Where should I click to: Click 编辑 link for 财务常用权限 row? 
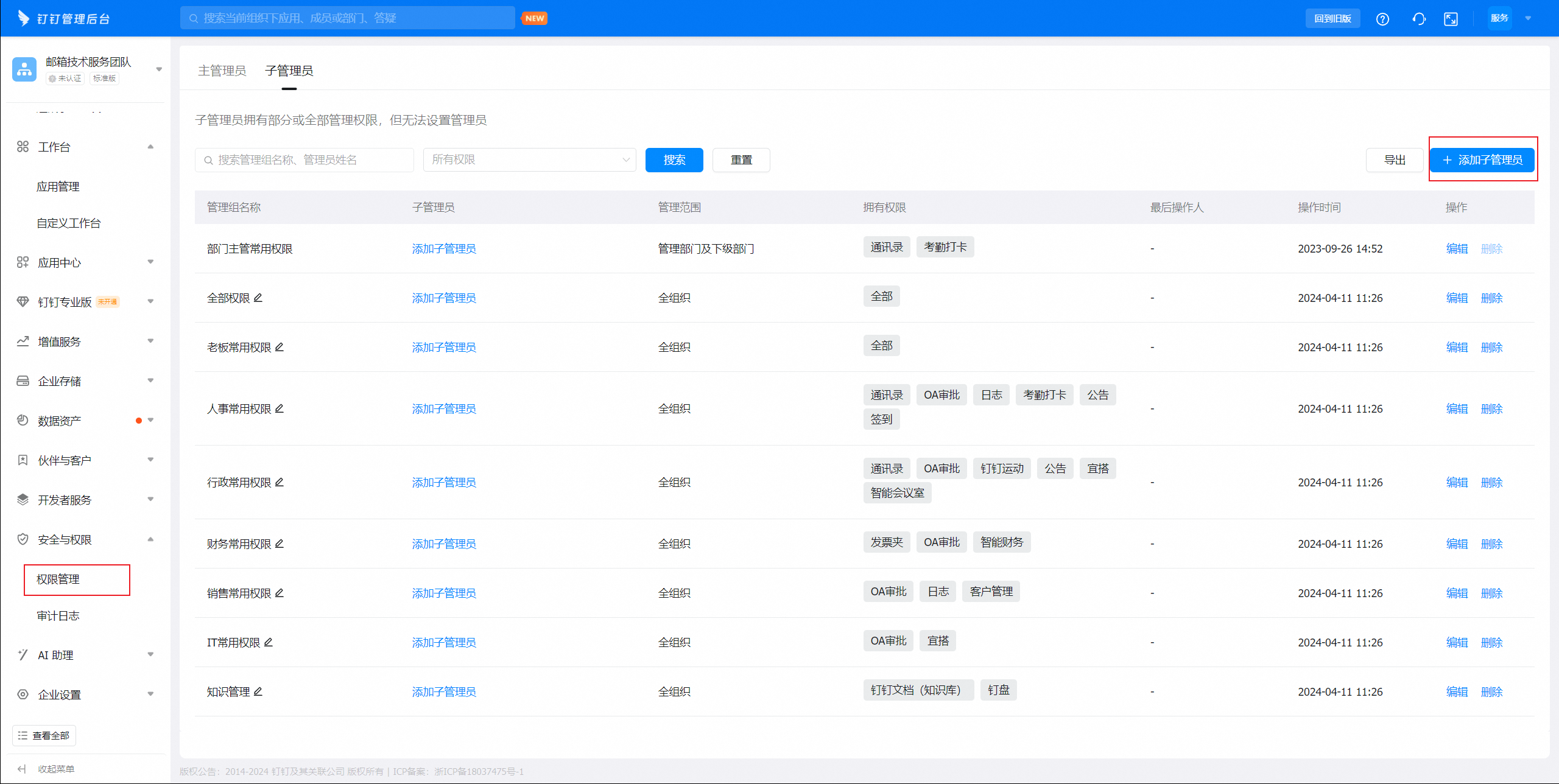pos(1457,544)
